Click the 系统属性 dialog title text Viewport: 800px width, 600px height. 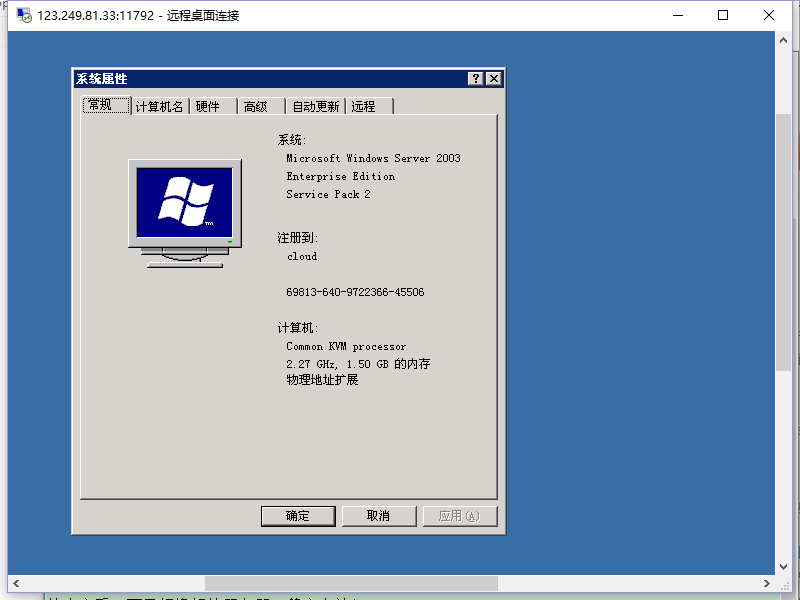pyautogui.click(x=102, y=79)
